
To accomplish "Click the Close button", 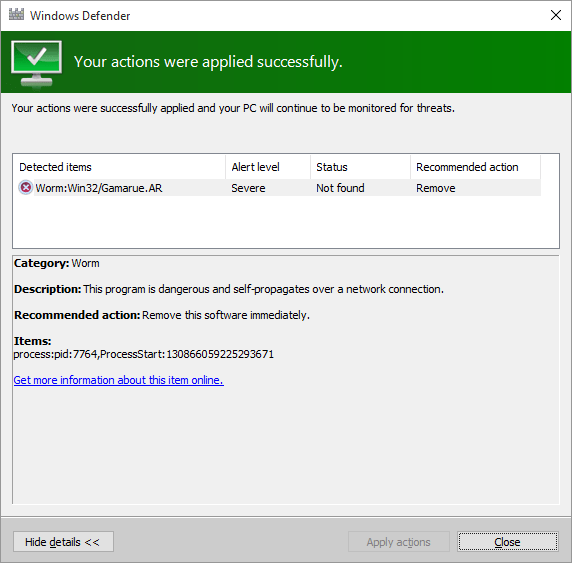I will pyautogui.click(x=507, y=542).
